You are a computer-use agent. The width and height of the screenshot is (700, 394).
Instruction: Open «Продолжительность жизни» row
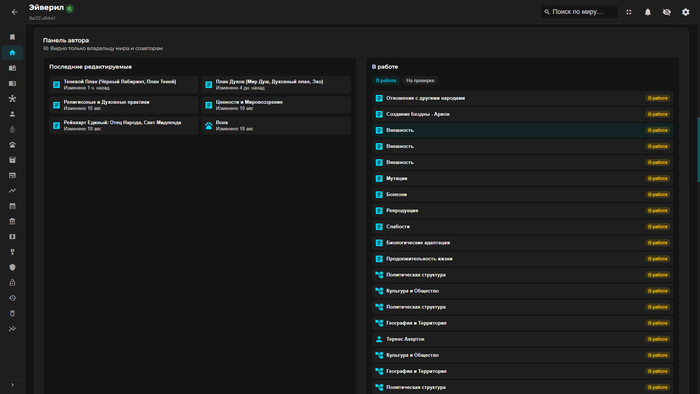(522, 259)
